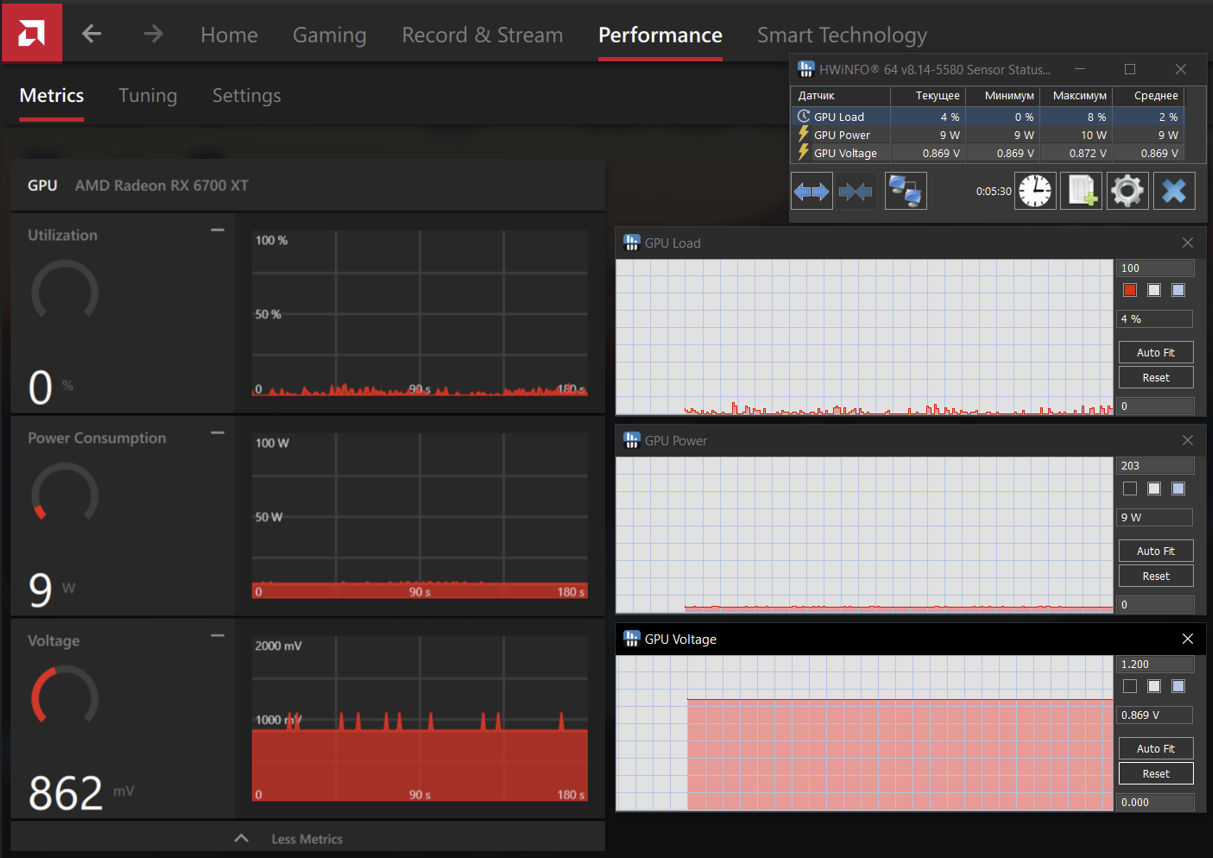Toggle first checkbox in GPU Voltage graph
1213x858 pixels.
pos(1130,686)
